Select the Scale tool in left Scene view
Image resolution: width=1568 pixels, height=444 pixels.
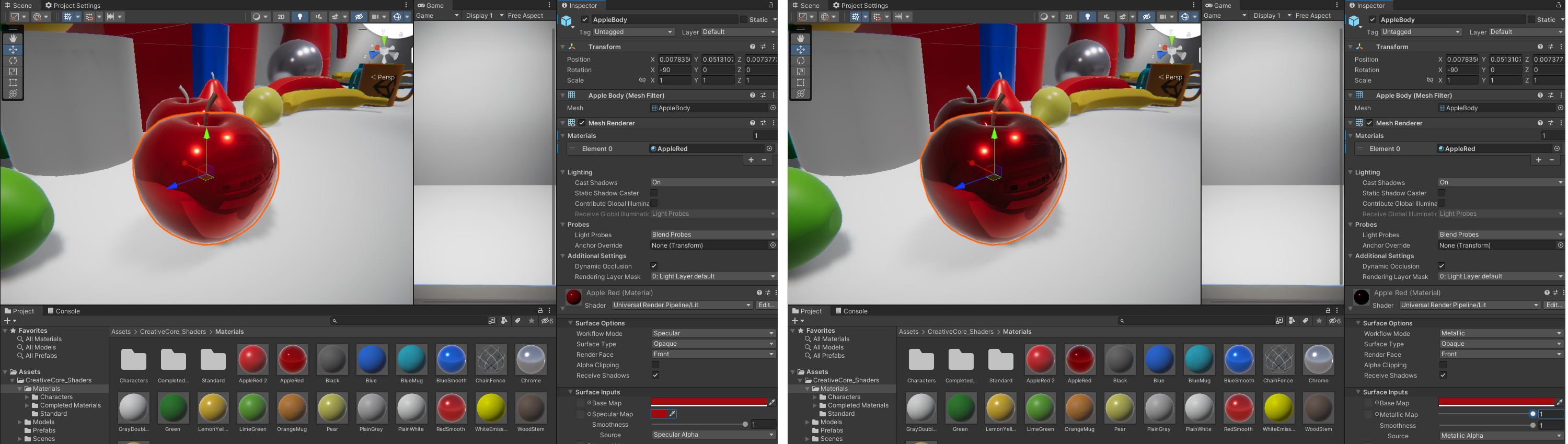(13, 71)
